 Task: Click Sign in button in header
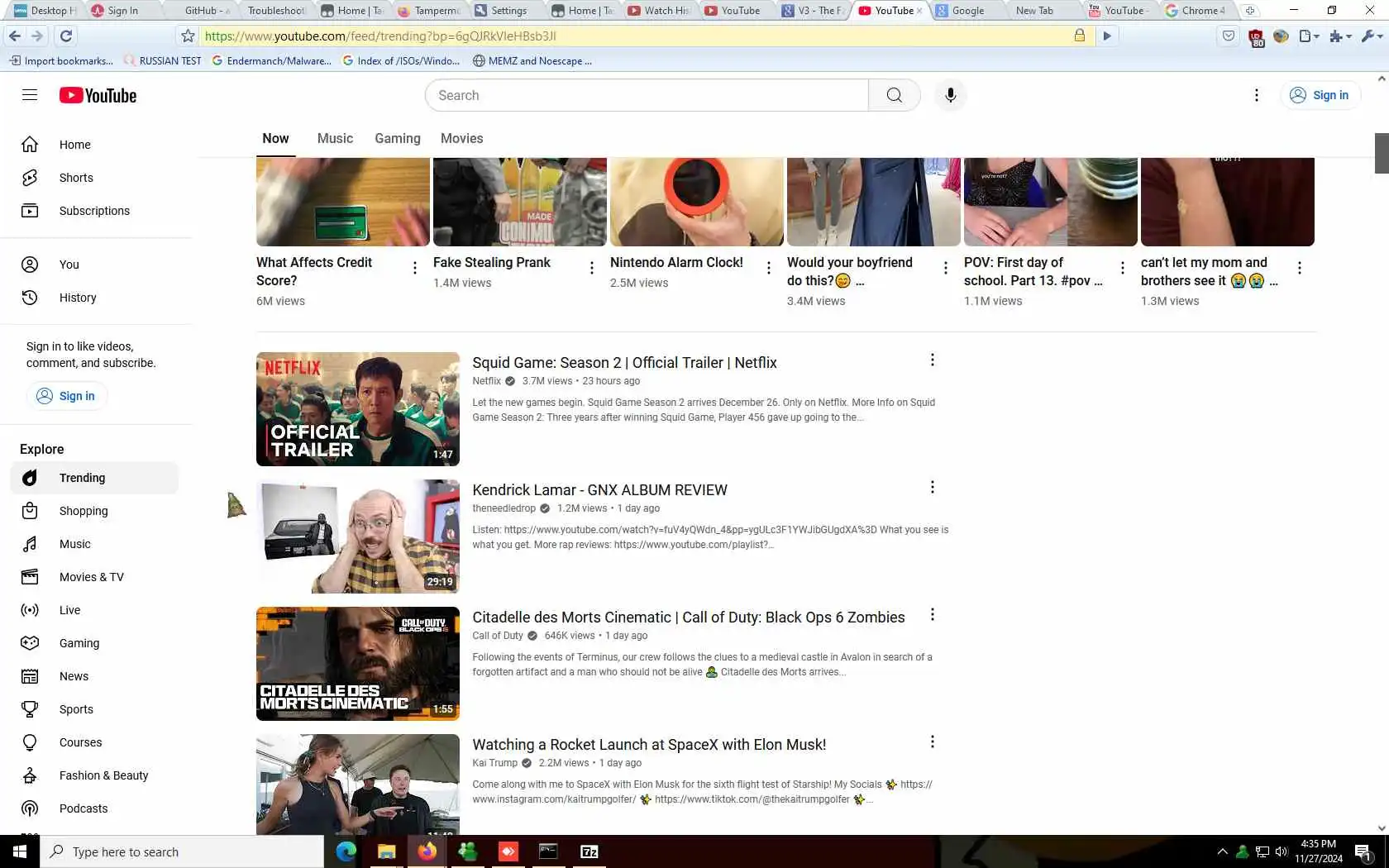1320,95
